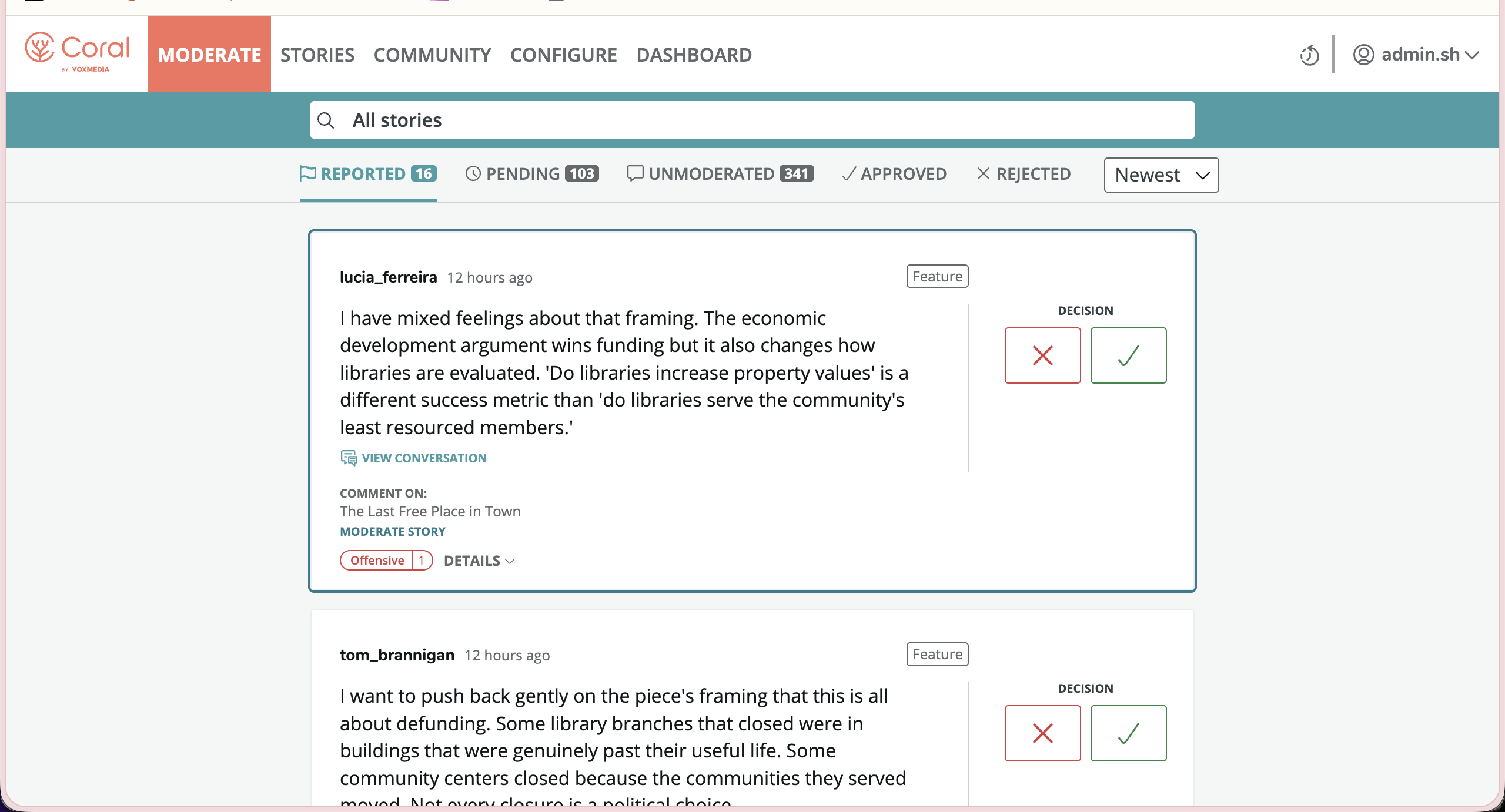Image resolution: width=1505 pixels, height=812 pixels.
Task: Click the Reported count badge 16
Action: coord(423,174)
